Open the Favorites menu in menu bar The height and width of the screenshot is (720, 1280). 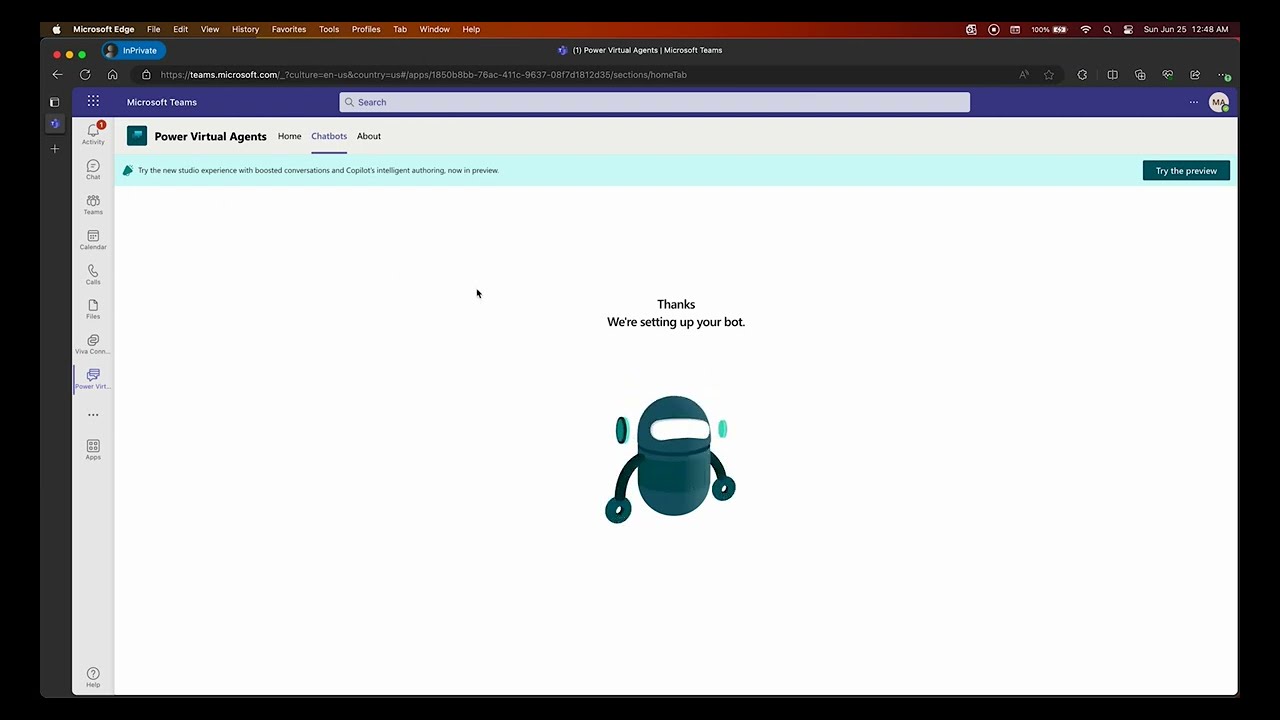coord(289,29)
